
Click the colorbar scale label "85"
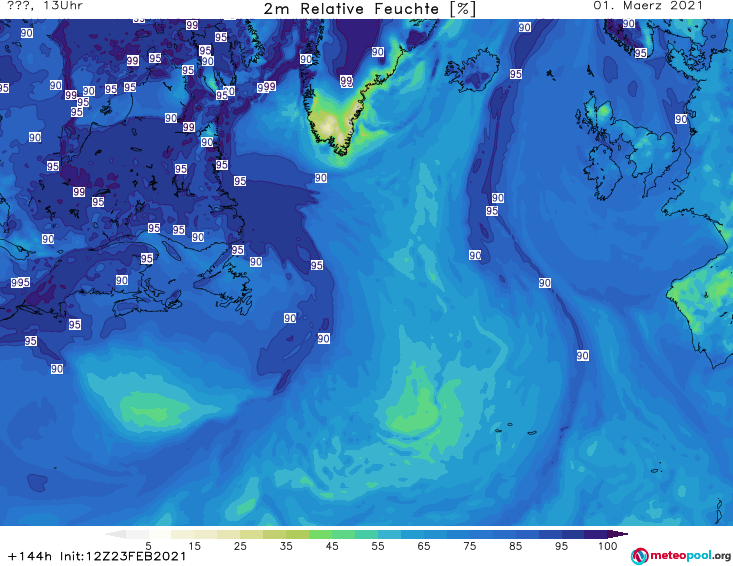pos(515,546)
